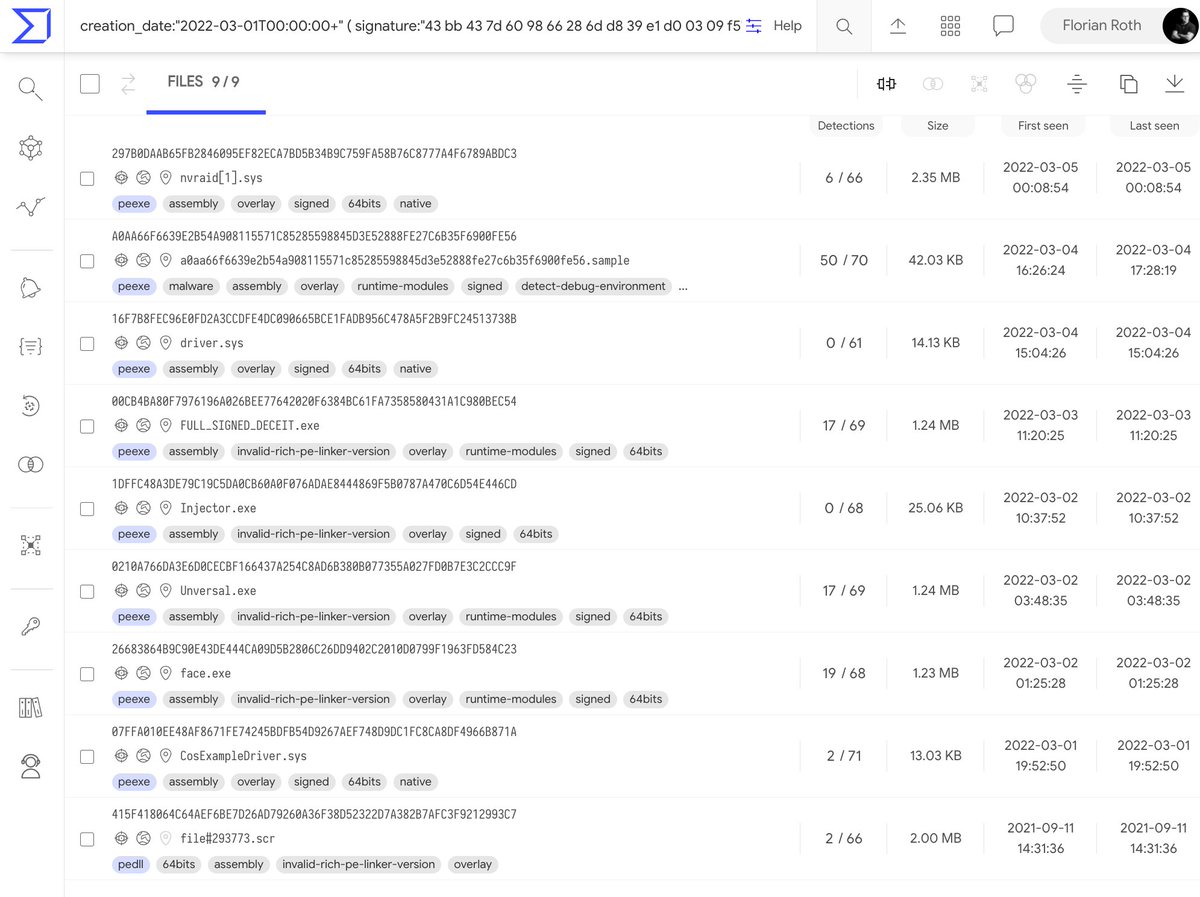Click the similarity face icon beside Unversal.exe
The image size is (1200, 897).
pyautogui.click(x=144, y=591)
